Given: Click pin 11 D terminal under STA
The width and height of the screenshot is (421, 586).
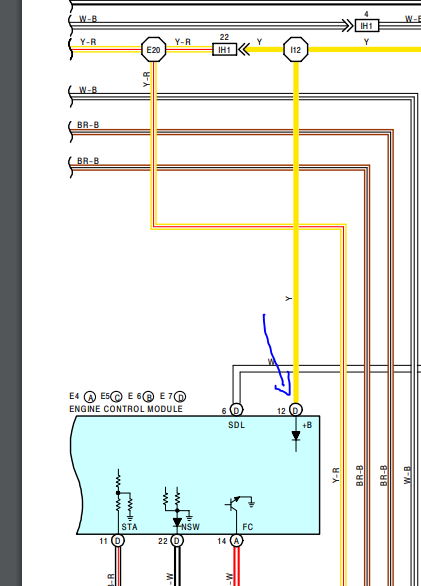Looking at the screenshot, I should (118, 540).
